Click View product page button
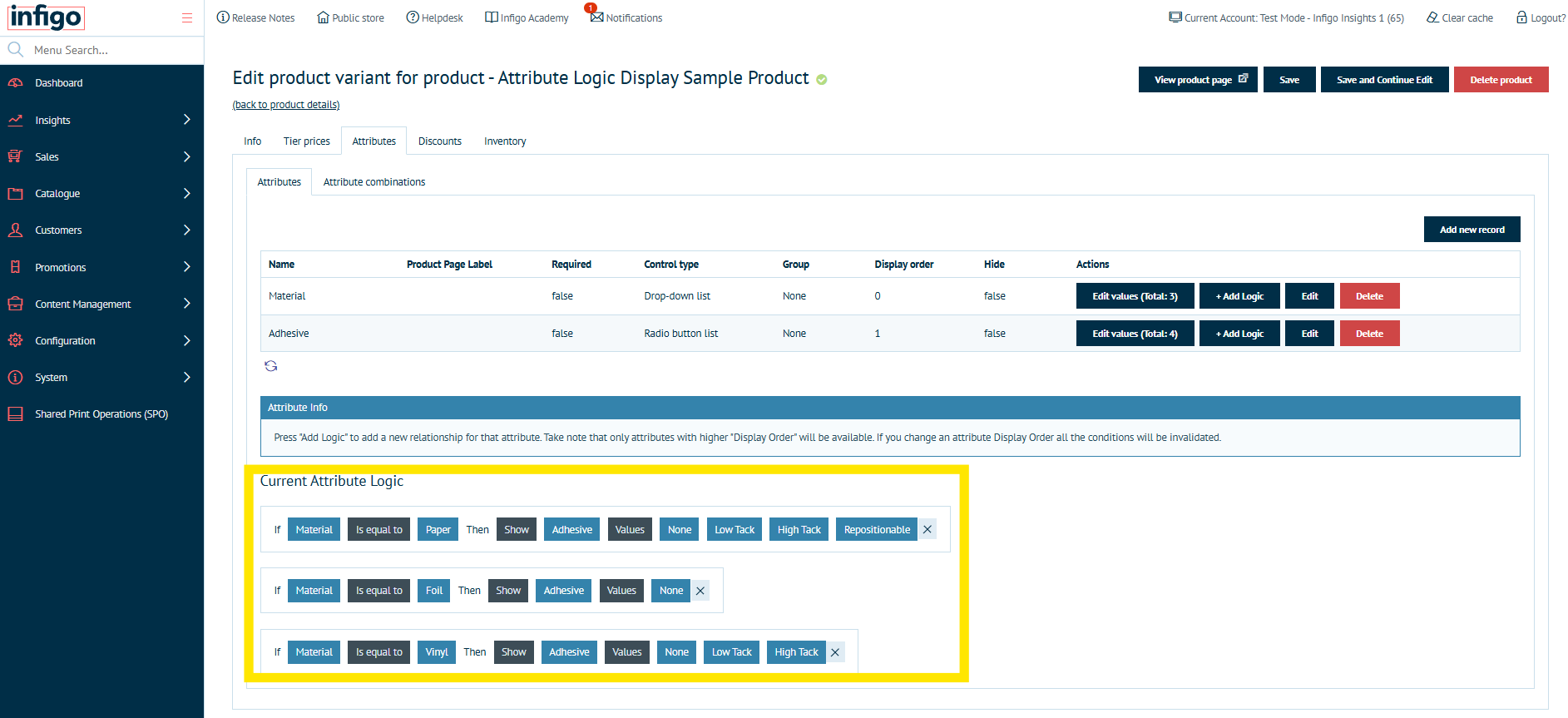The height and width of the screenshot is (718, 1568). coord(1198,80)
